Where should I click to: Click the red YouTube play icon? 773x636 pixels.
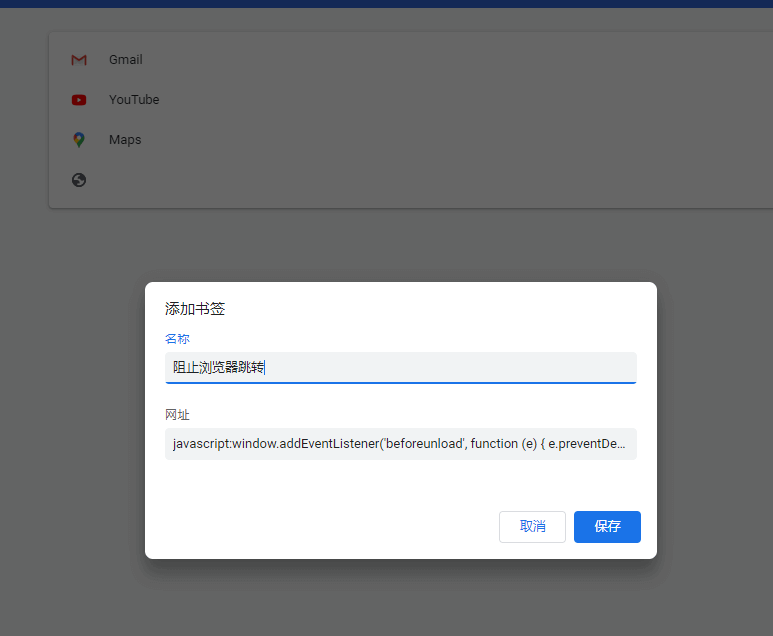[79, 100]
